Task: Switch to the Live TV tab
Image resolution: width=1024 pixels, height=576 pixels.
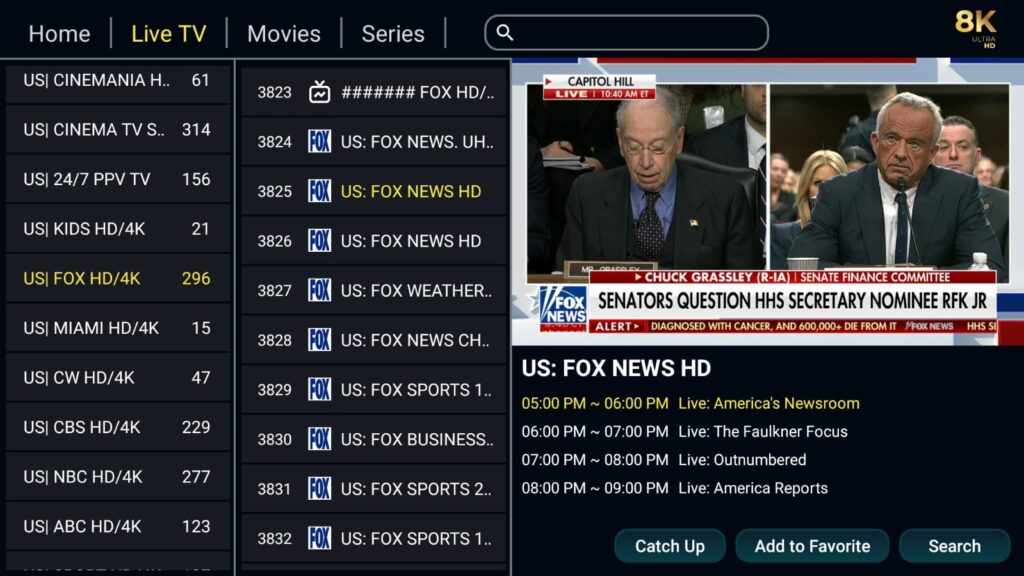Action: pos(168,33)
